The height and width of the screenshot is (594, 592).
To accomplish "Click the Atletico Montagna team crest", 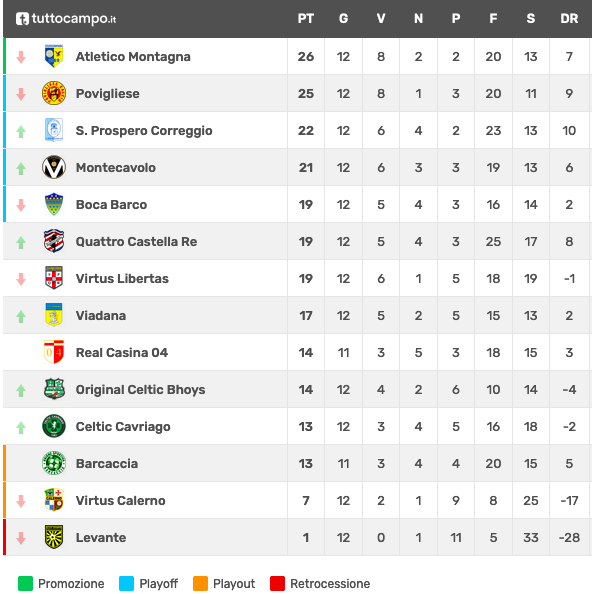I will [54, 56].
